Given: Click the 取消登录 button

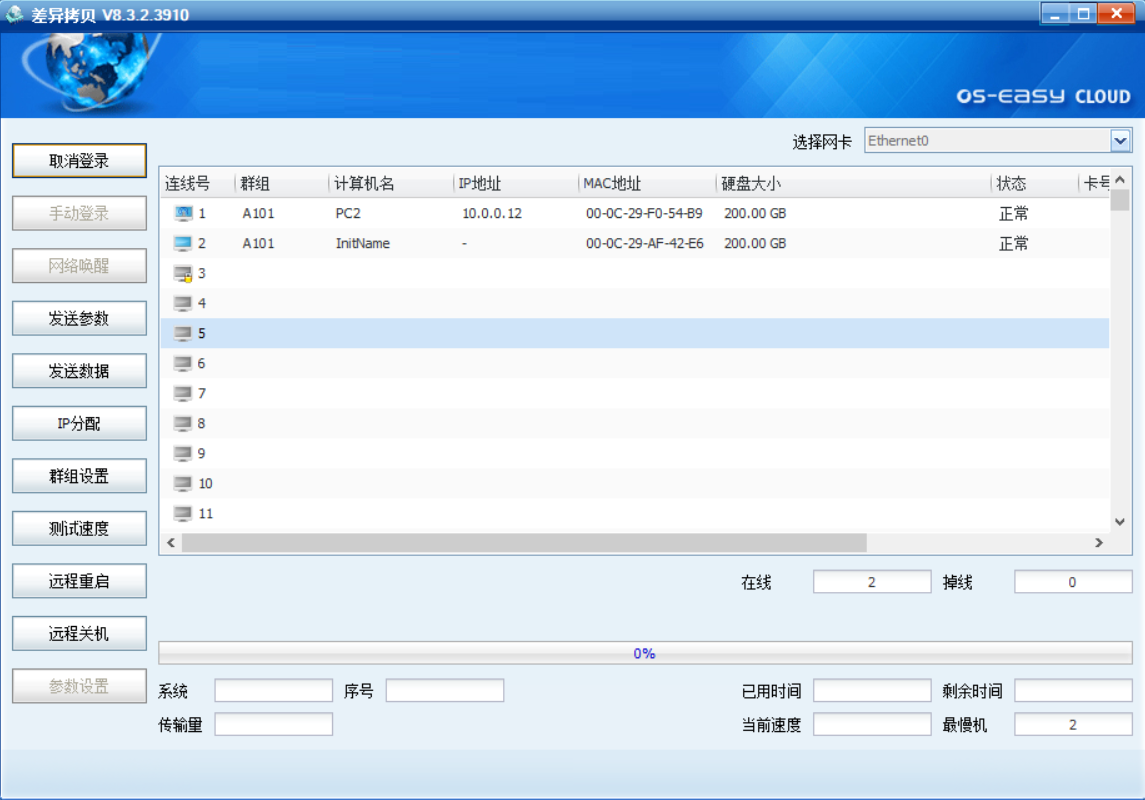Looking at the screenshot, I should 79,161.
